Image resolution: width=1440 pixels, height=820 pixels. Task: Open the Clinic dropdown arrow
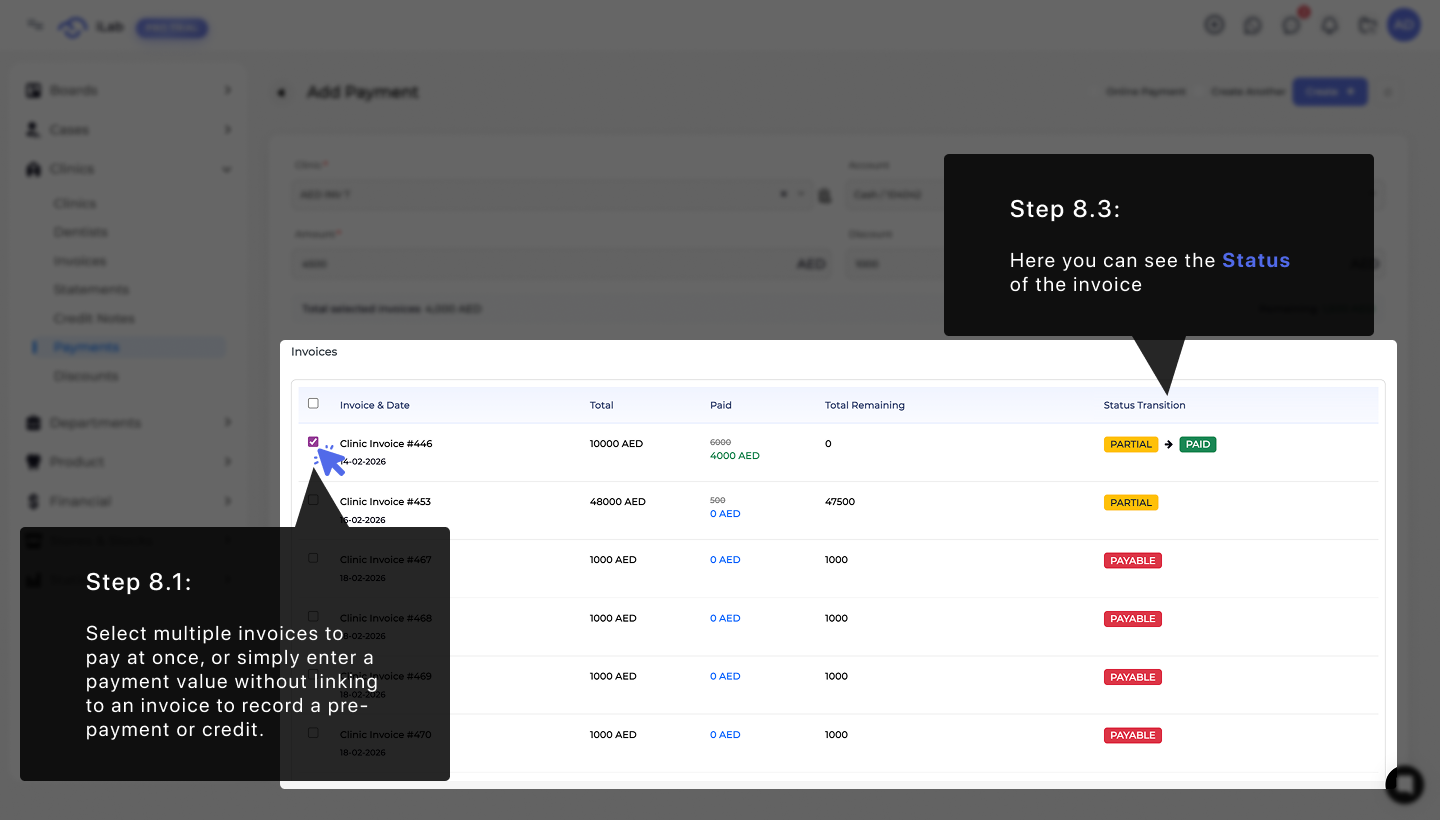click(801, 195)
